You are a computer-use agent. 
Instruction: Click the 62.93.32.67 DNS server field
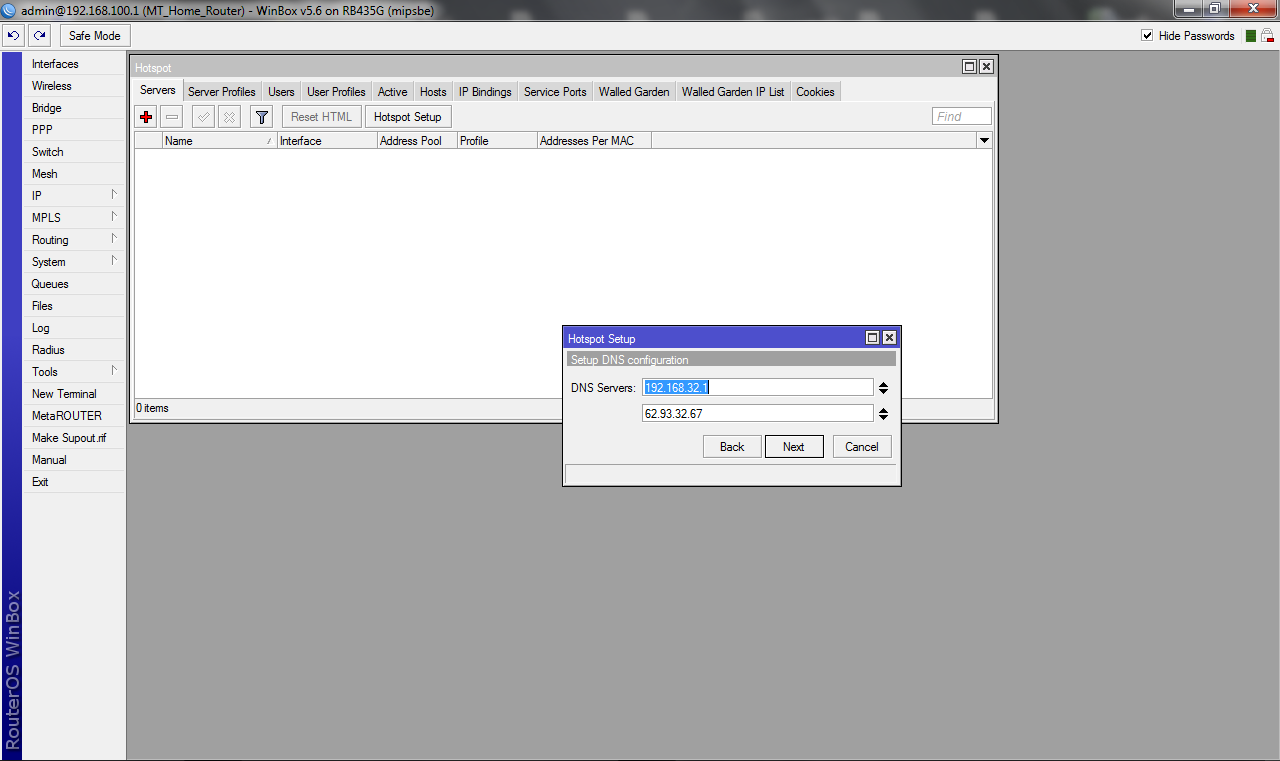tap(757, 413)
